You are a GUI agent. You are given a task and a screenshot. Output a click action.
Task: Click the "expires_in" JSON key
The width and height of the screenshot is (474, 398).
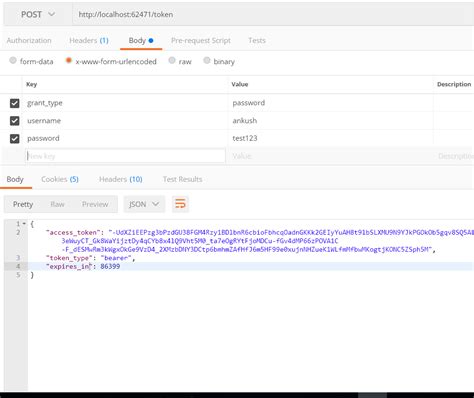point(69,266)
